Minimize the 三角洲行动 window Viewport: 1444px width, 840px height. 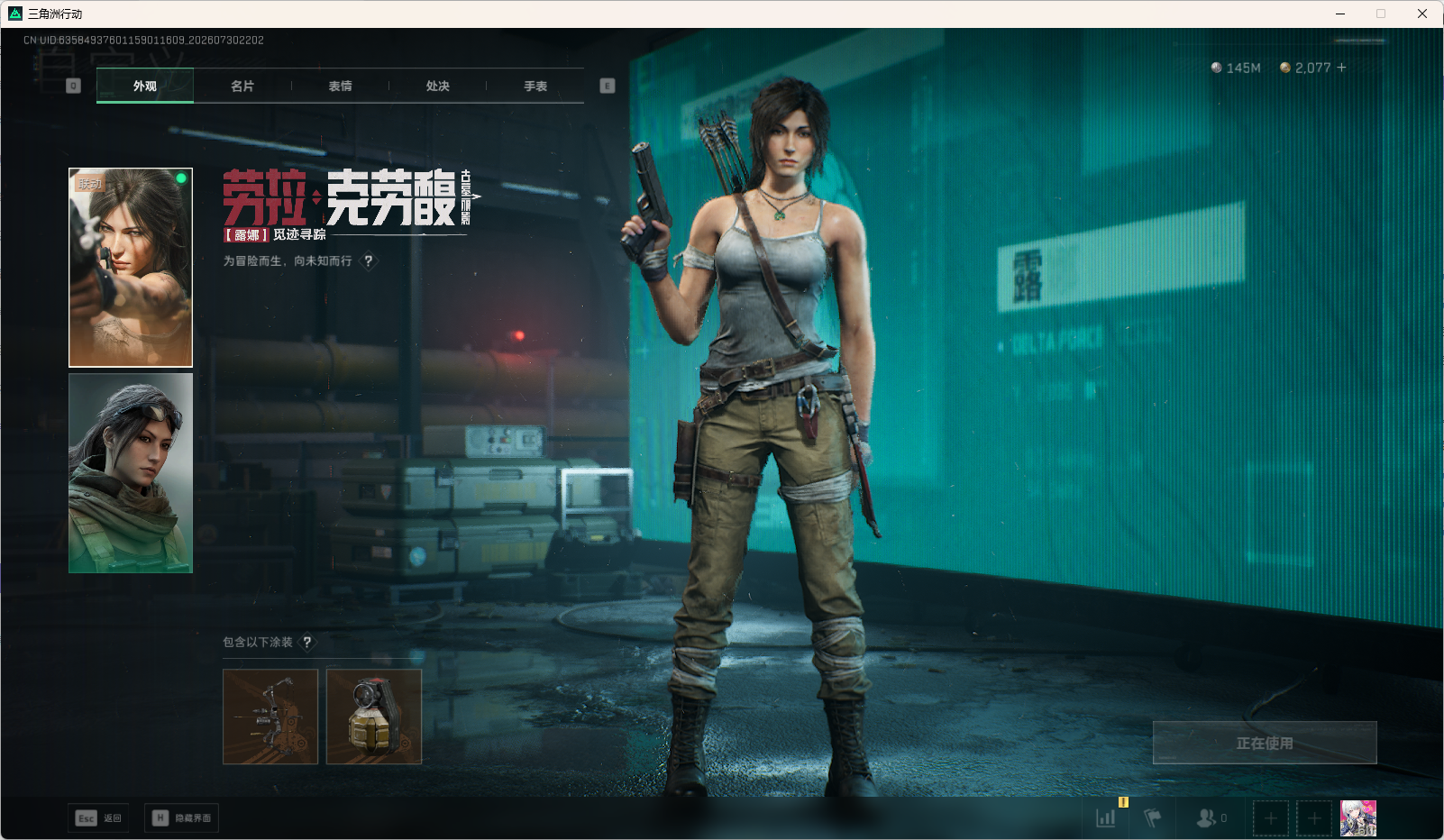(x=1340, y=14)
